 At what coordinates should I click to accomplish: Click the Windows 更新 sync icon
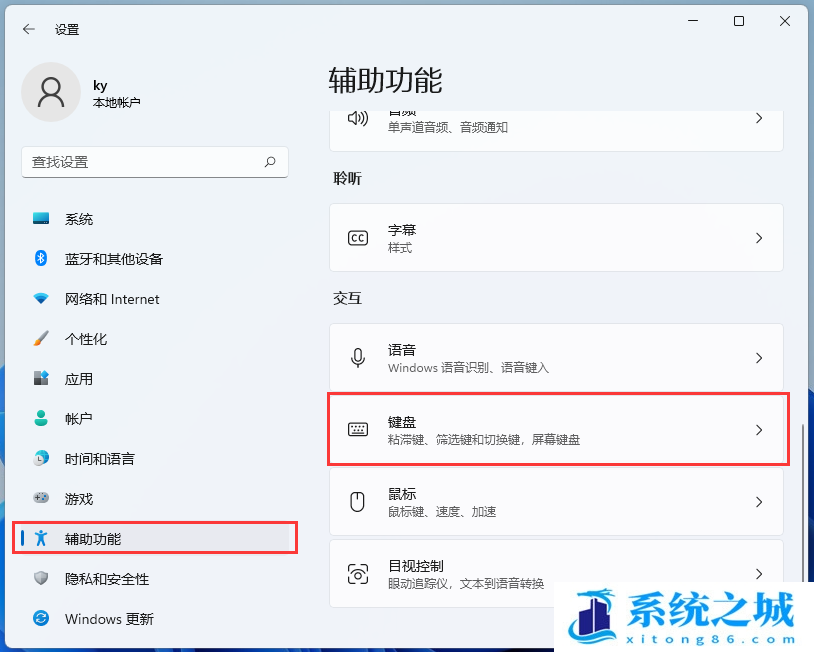tap(41, 618)
